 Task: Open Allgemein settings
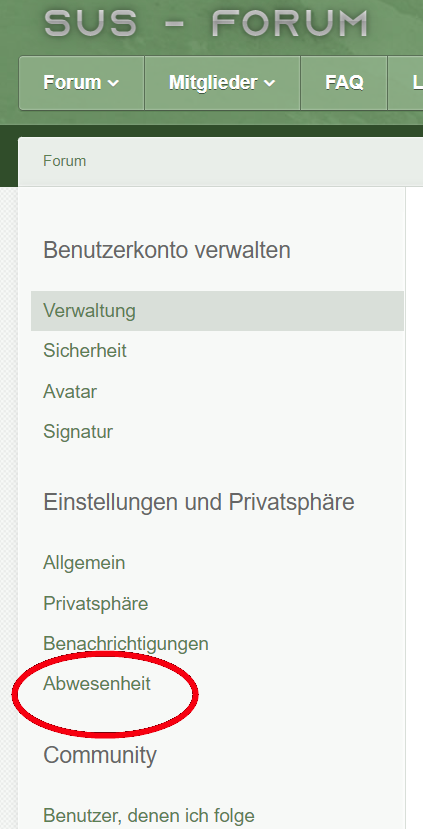click(x=84, y=563)
